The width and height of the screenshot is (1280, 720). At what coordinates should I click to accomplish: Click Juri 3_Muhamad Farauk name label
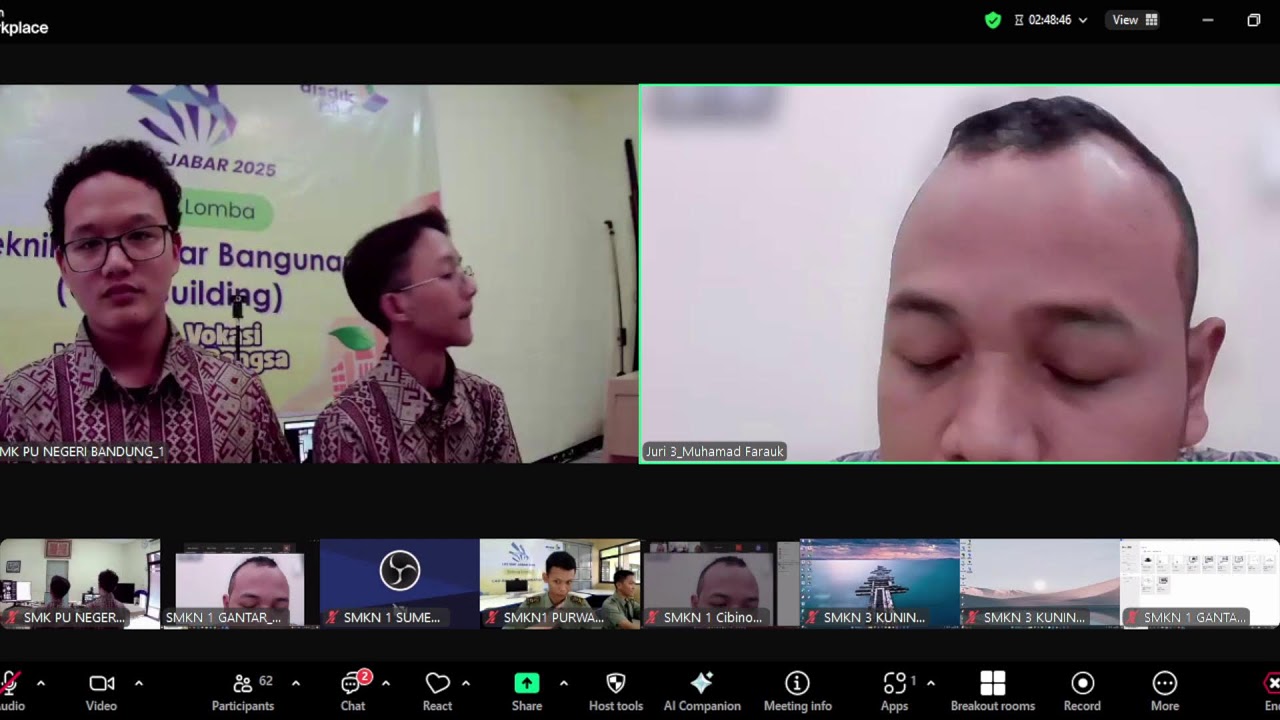pos(714,452)
